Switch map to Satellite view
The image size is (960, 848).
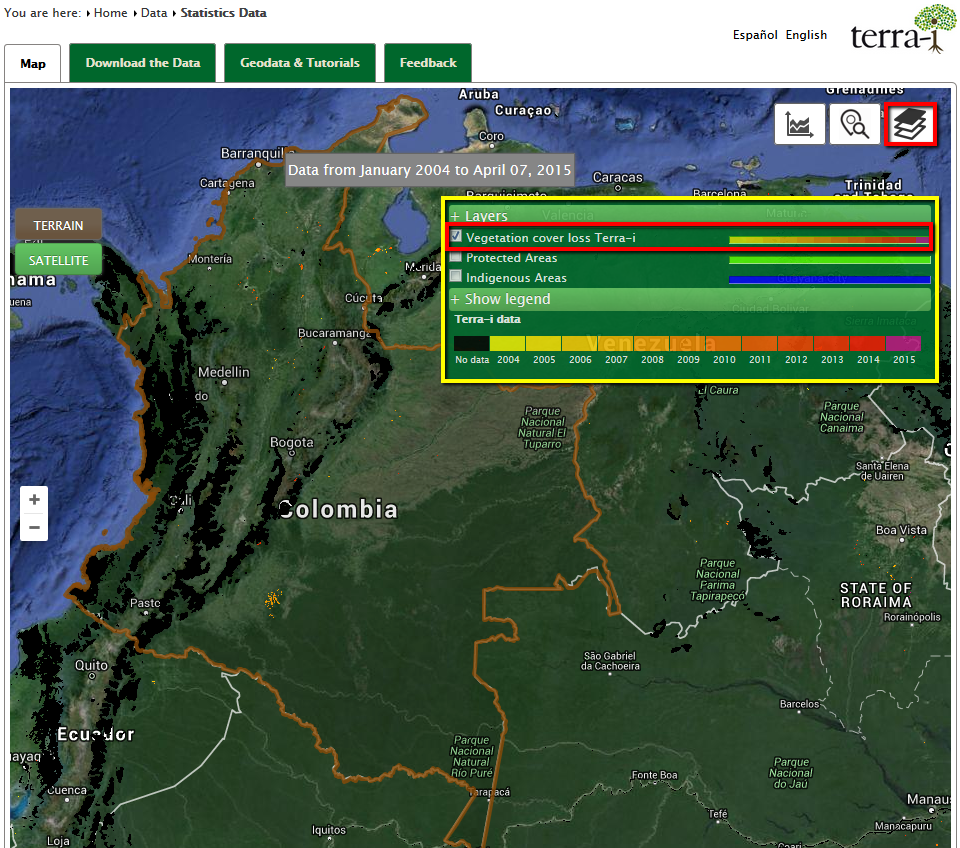[58, 260]
